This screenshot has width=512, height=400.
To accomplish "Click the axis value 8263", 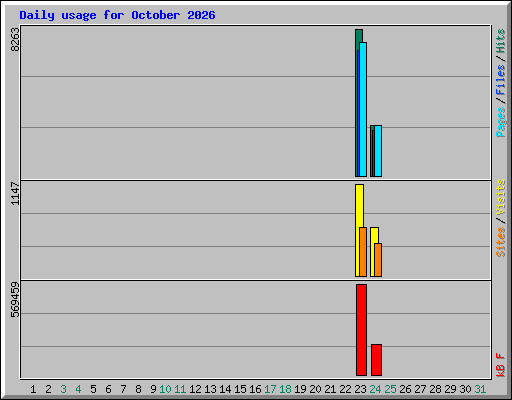I will tap(15, 40).
